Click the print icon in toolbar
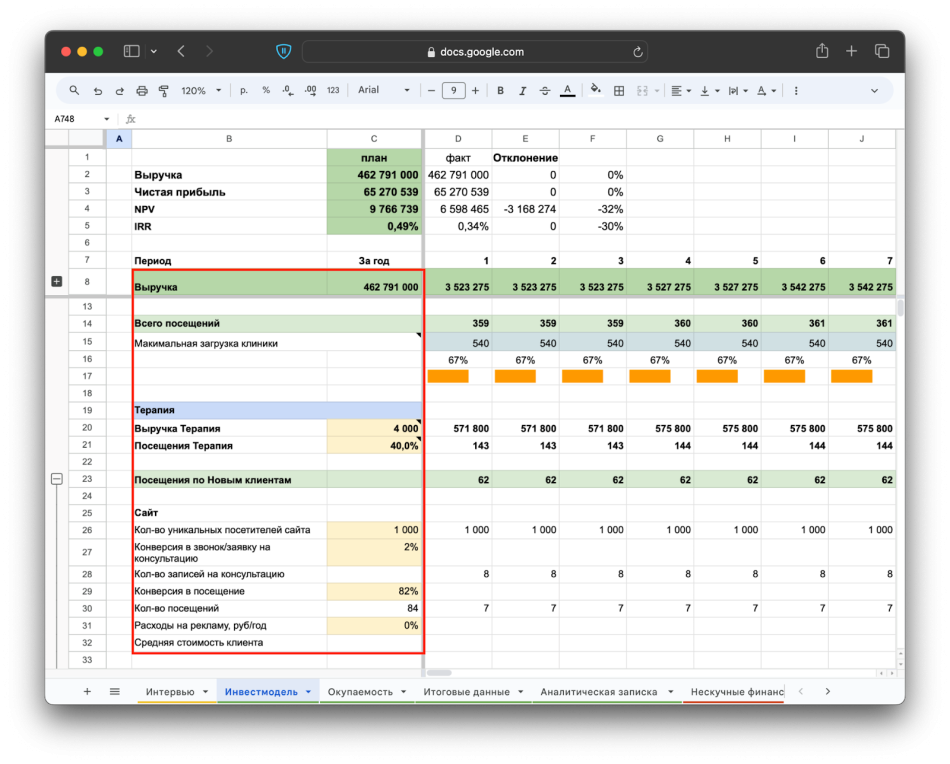950x764 pixels. 141,90
